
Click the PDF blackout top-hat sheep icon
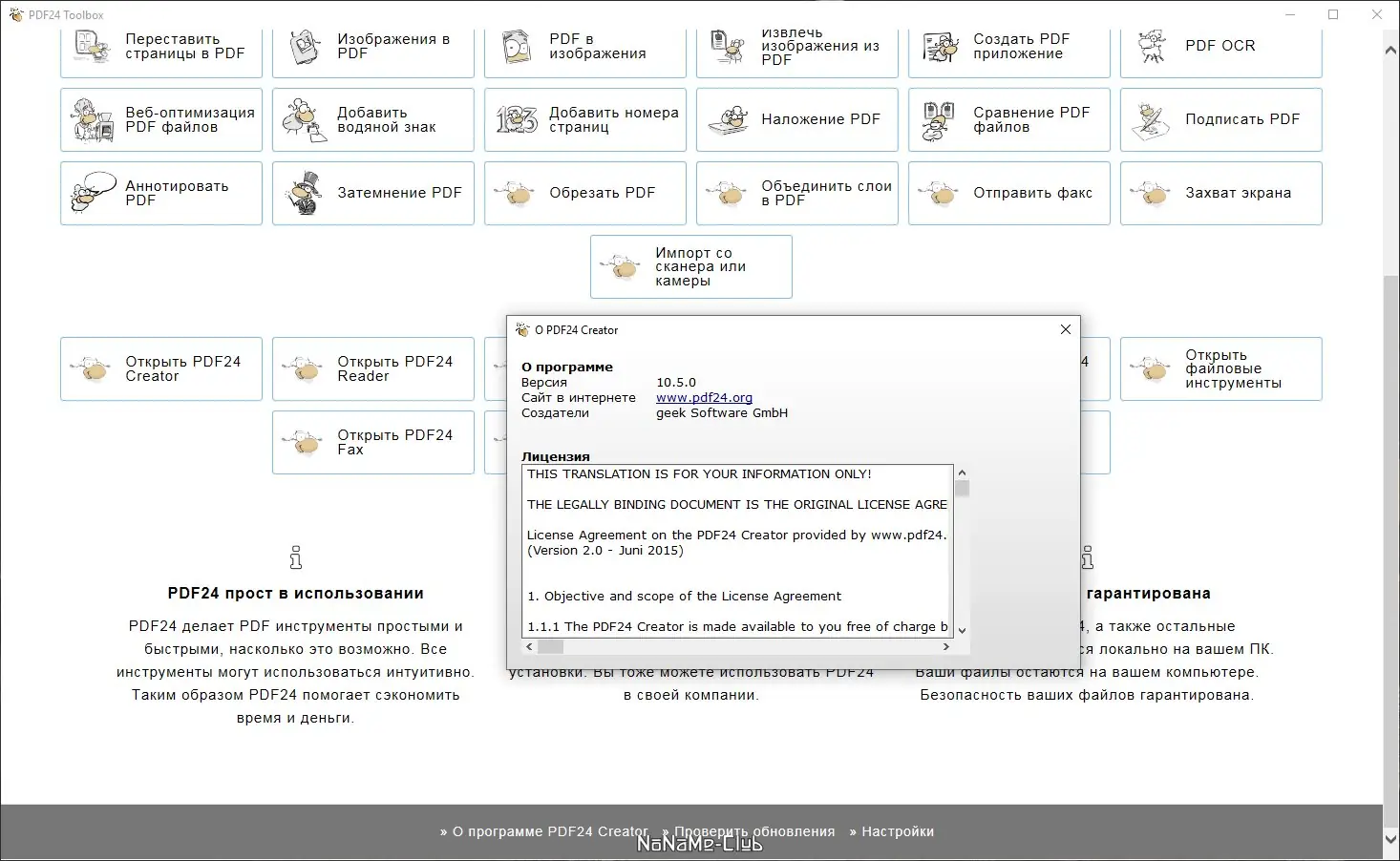click(x=305, y=193)
